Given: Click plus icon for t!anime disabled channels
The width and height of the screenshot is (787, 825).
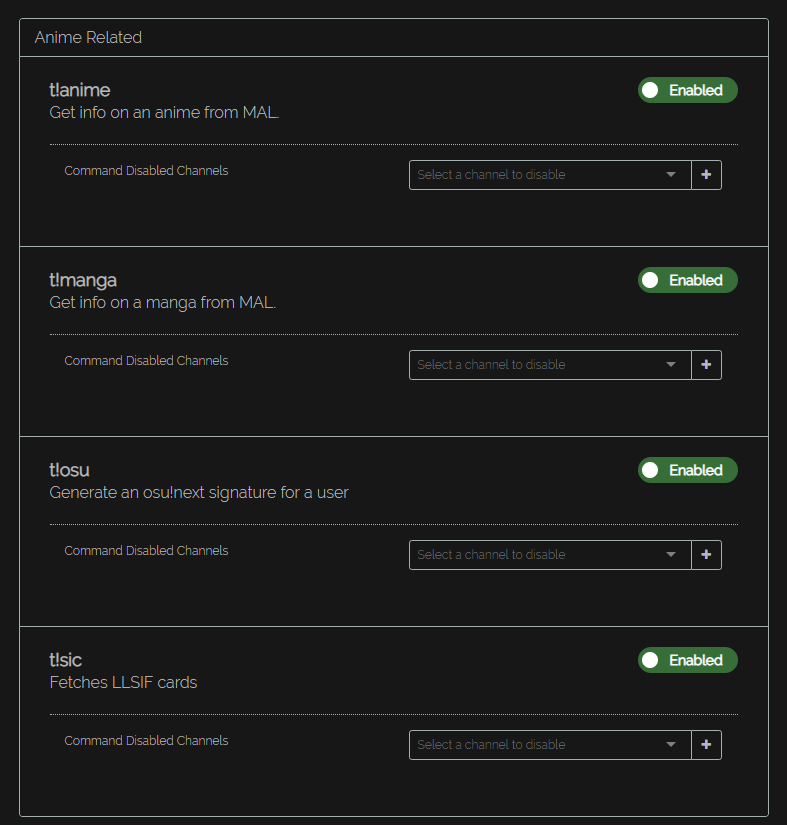Looking at the screenshot, I should [x=706, y=175].
